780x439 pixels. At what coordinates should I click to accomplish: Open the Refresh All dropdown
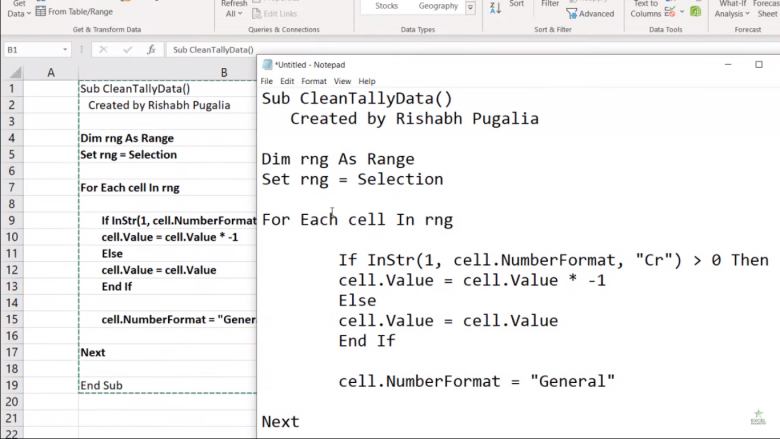tap(233, 14)
